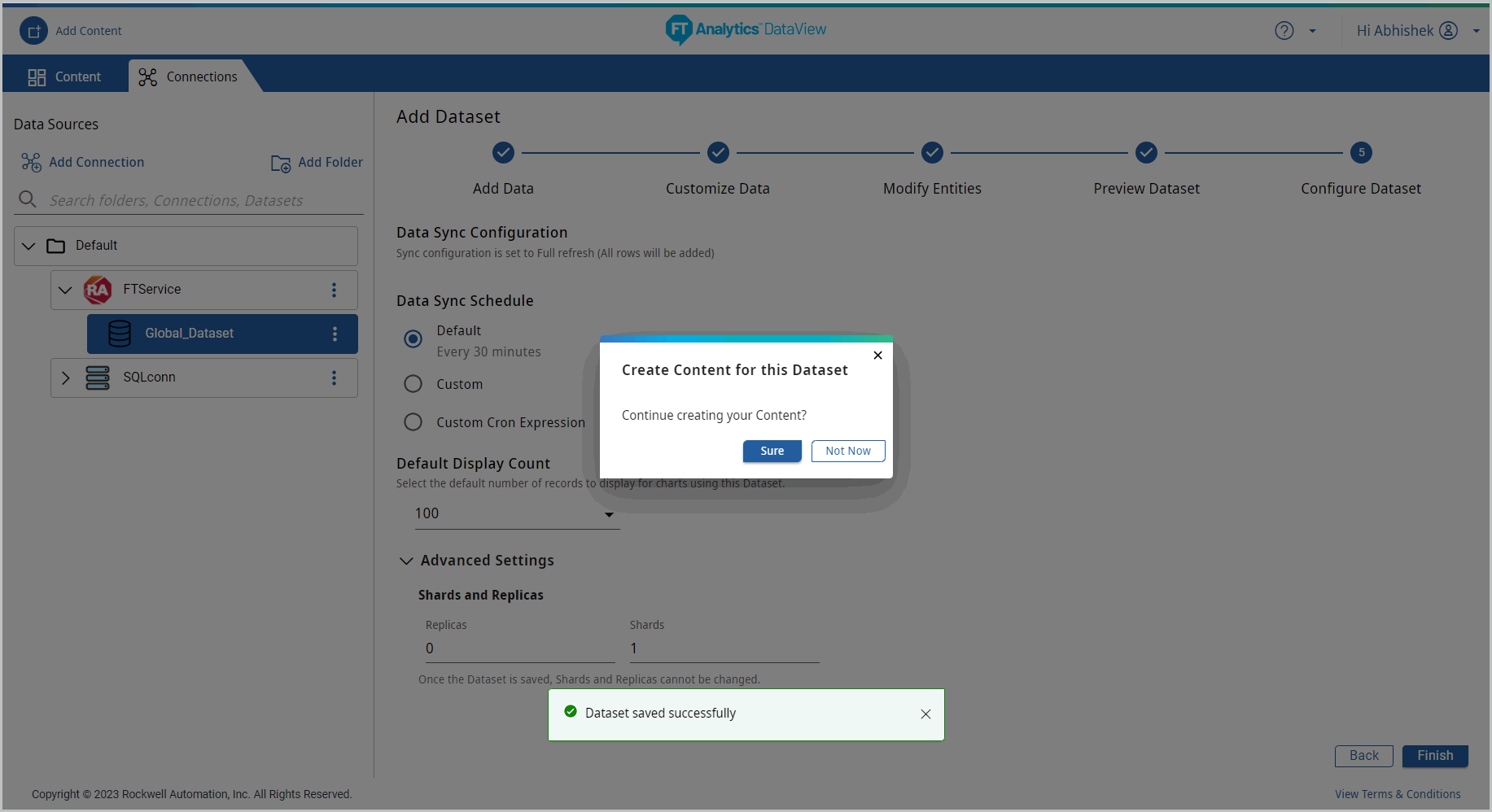Open SQLconn three-dot options menu
Image resolution: width=1492 pixels, height=812 pixels.
334,378
